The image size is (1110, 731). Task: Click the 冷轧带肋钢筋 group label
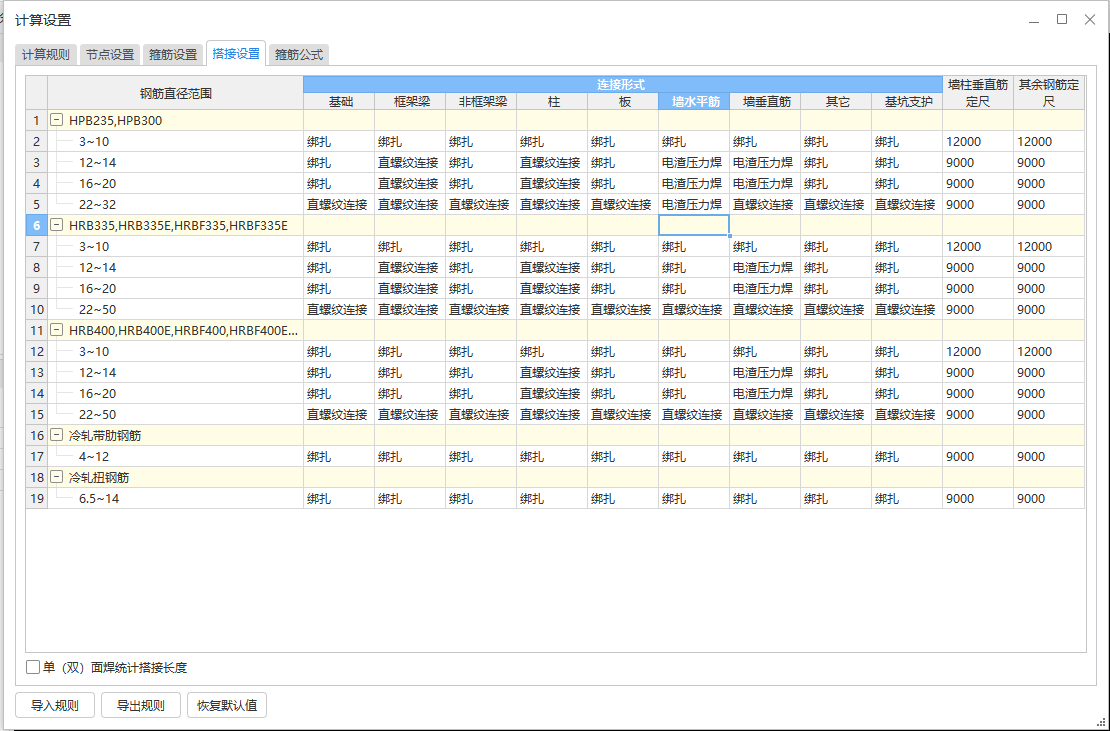105,435
